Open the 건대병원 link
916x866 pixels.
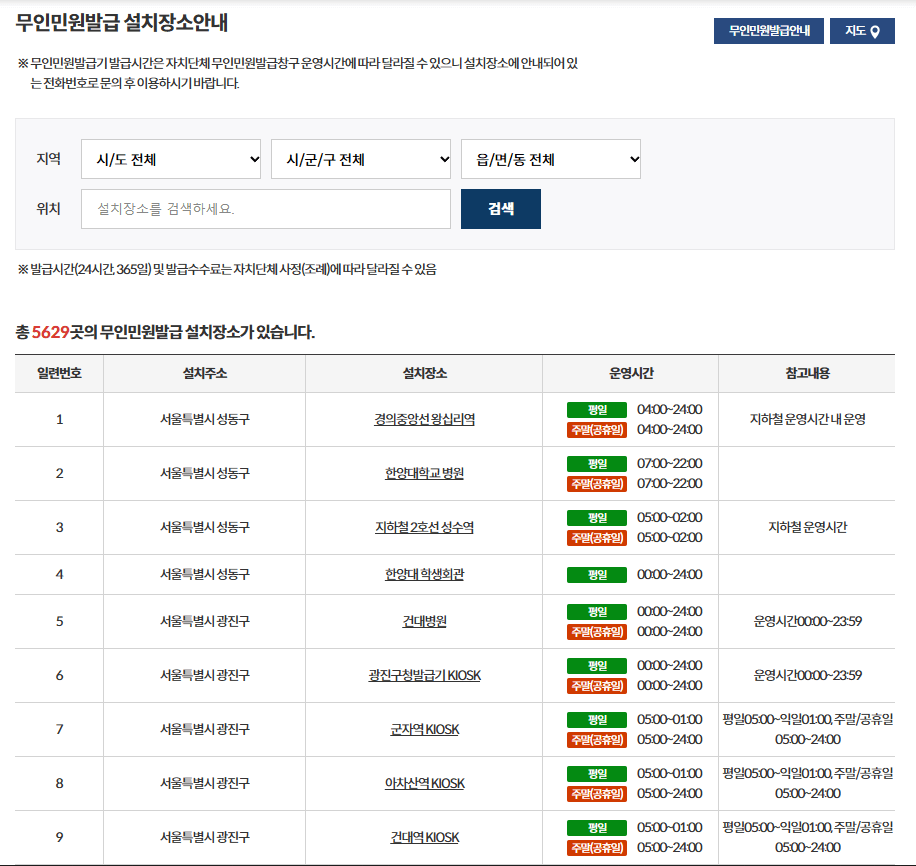(423, 619)
